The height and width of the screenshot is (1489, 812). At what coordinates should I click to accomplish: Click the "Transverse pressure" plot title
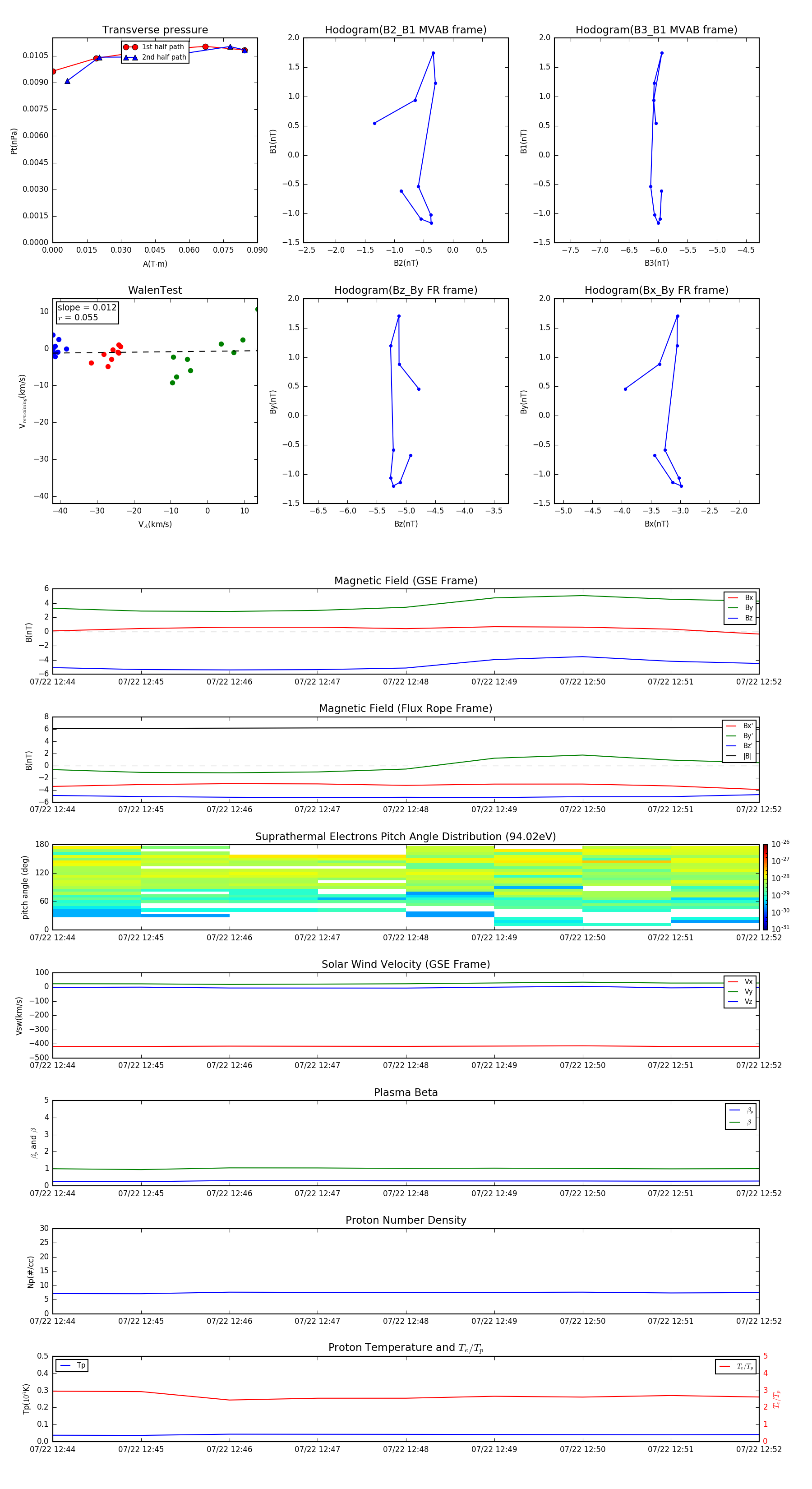point(155,30)
